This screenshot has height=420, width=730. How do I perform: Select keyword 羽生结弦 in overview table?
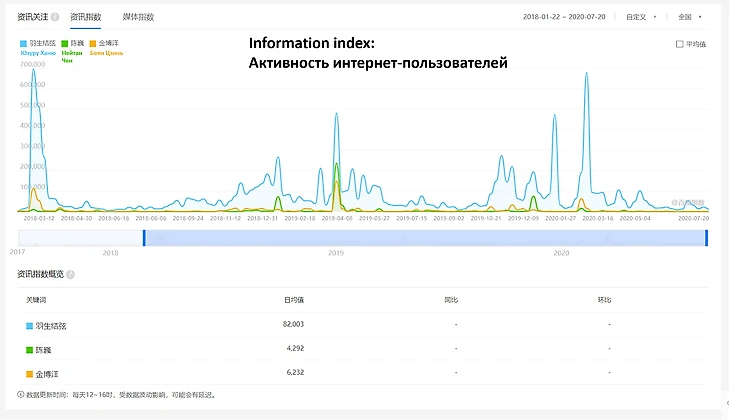tap(51, 326)
